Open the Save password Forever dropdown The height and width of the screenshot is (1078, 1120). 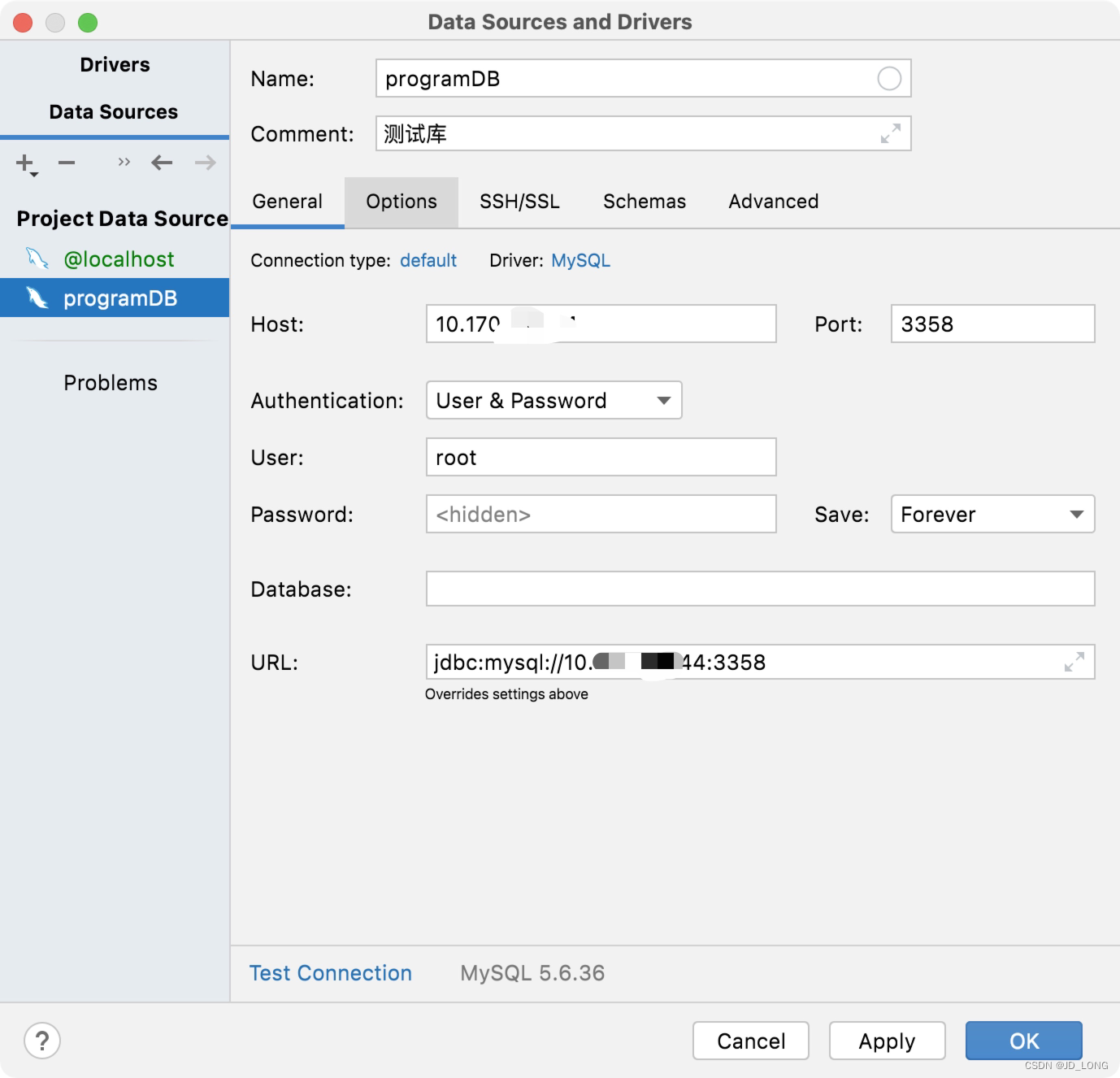993,515
